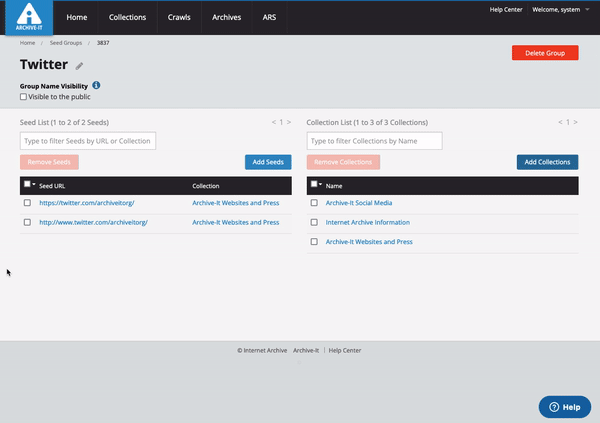The image size is (600, 423).
Task: Expand the collection Name select-all dropdown arrow
Action: (x=321, y=185)
